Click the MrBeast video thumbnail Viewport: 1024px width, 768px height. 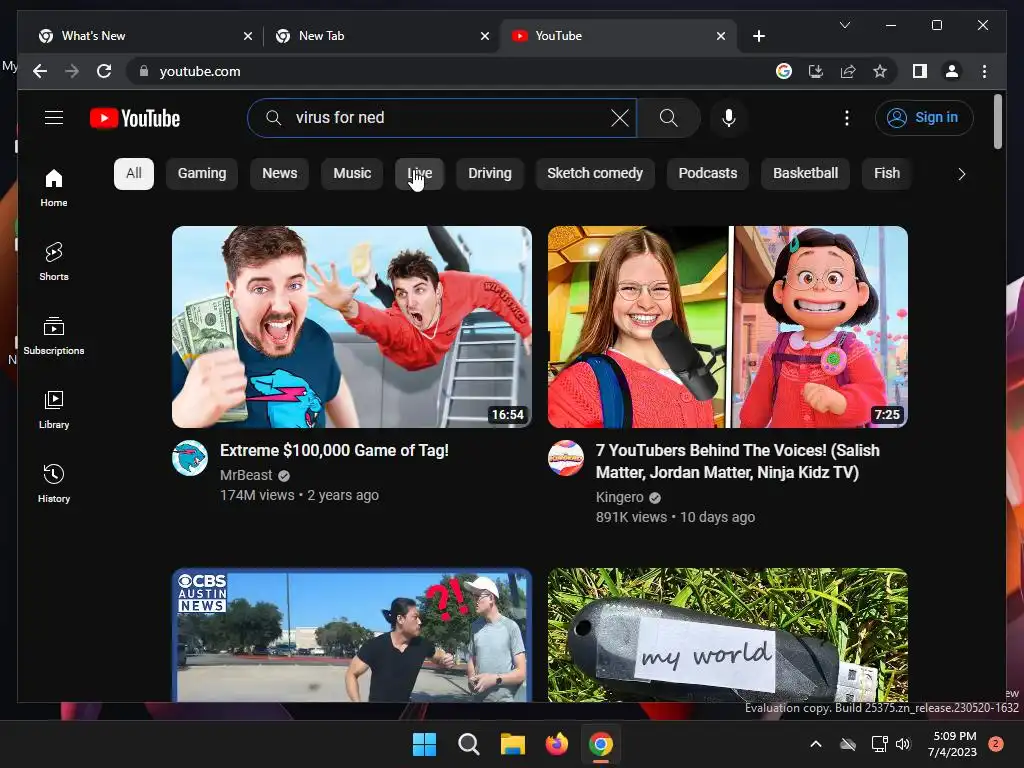tap(352, 327)
